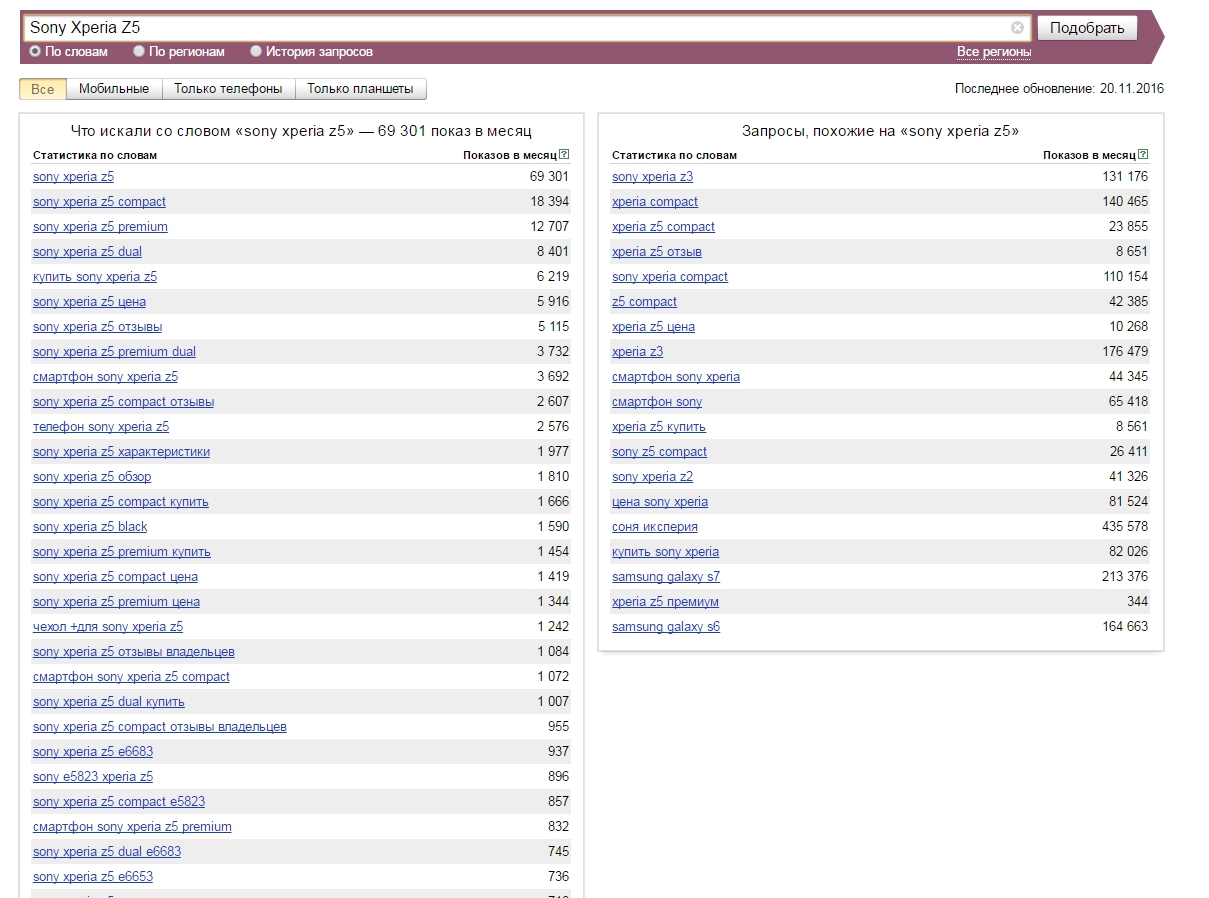This screenshot has width=1209, height=898.
Task: Open the 'sony xperia z5 dual e6683' link
Action: tap(107, 852)
